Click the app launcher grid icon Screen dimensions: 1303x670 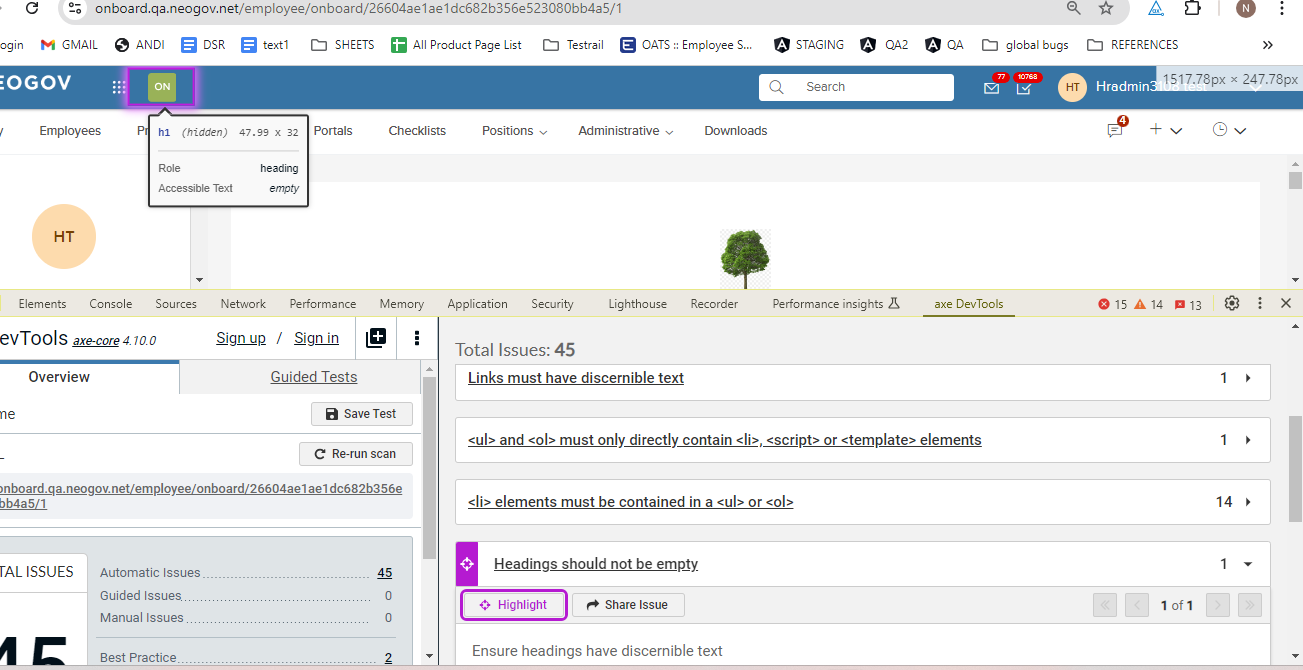point(119,87)
